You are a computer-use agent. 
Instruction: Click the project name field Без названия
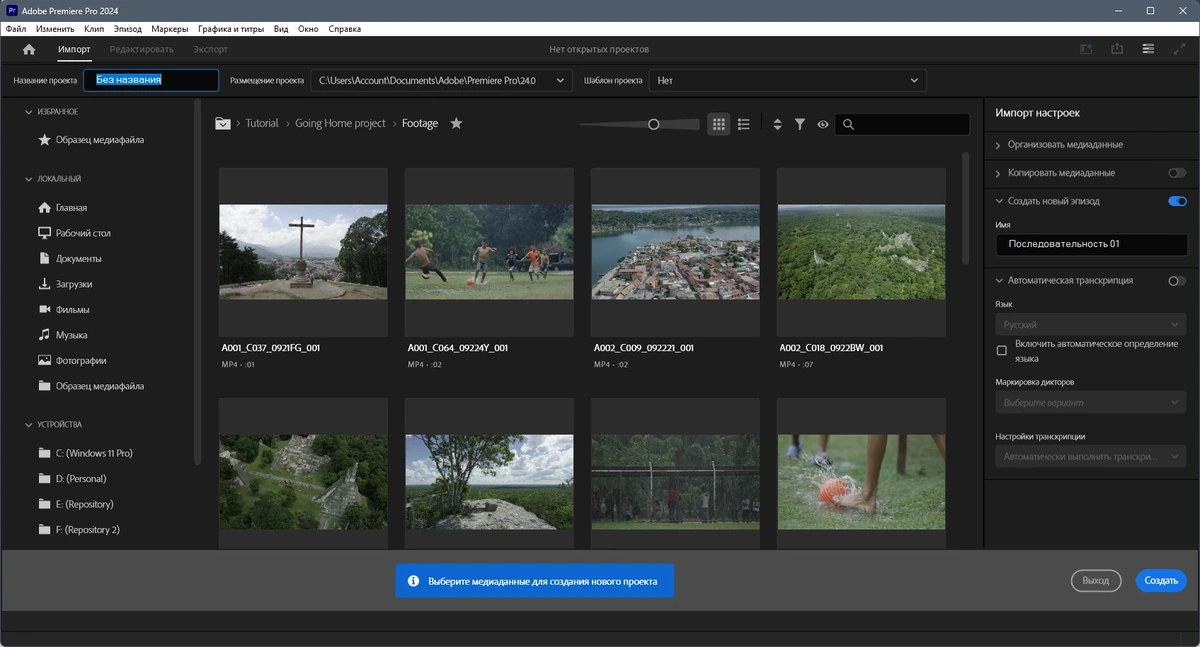tap(151, 80)
